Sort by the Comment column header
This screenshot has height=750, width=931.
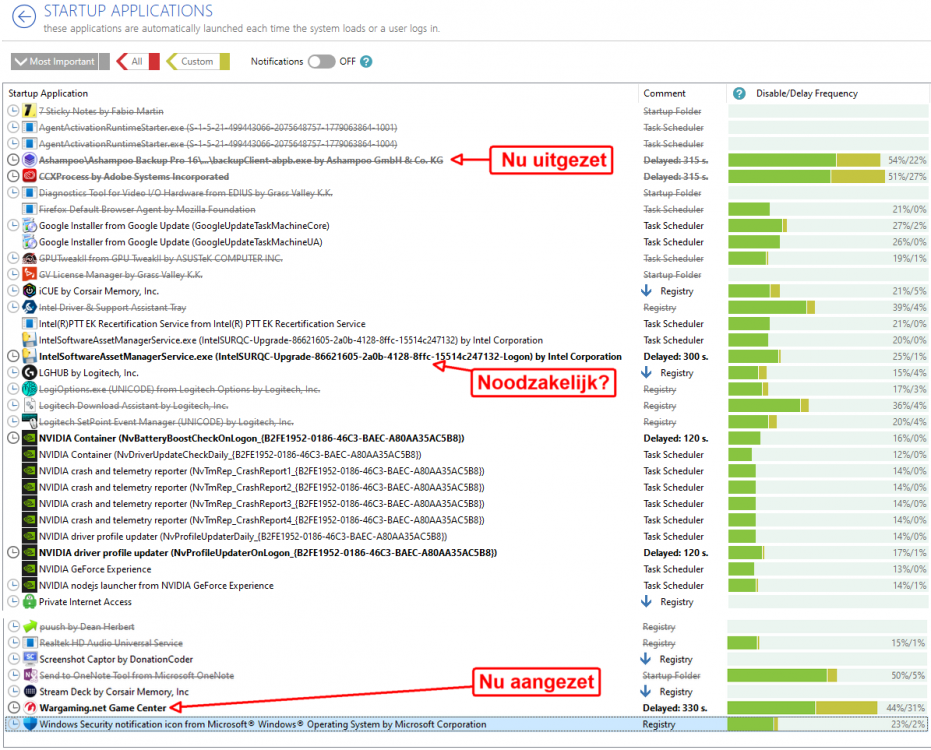pos(664,93)
